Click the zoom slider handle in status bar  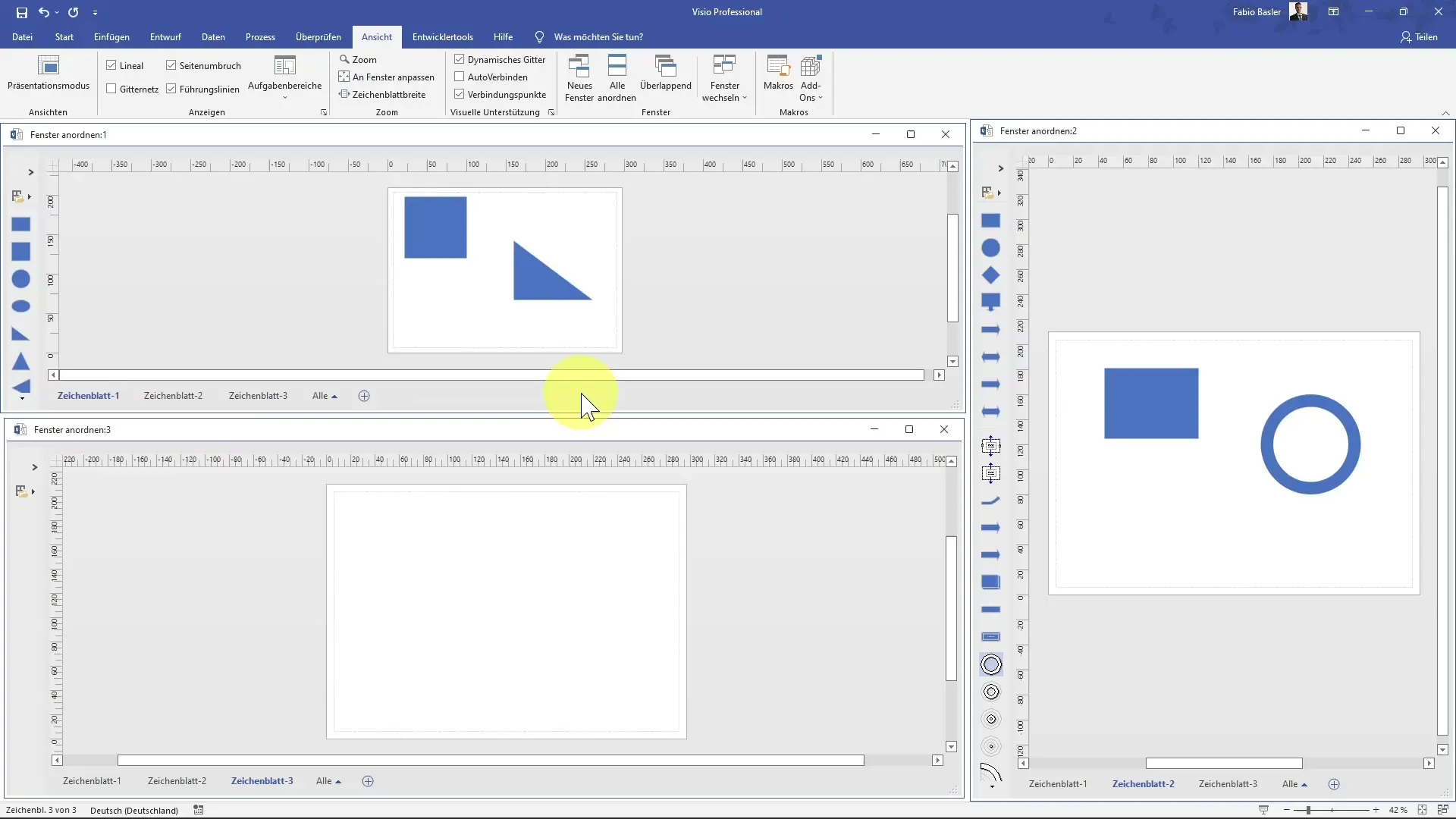pos(1308,810)
